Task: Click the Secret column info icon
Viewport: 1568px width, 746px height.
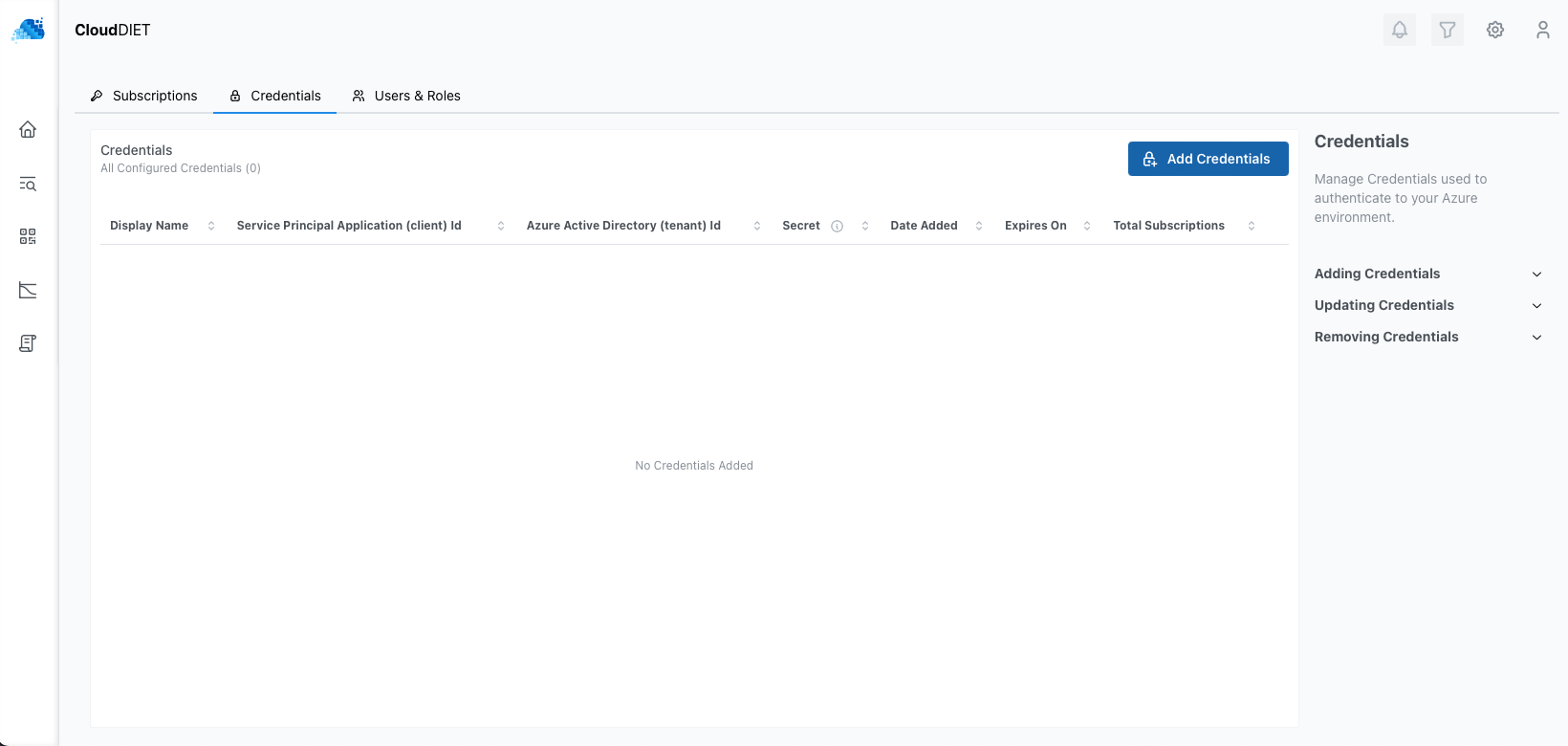Action: tap(837, 227)
